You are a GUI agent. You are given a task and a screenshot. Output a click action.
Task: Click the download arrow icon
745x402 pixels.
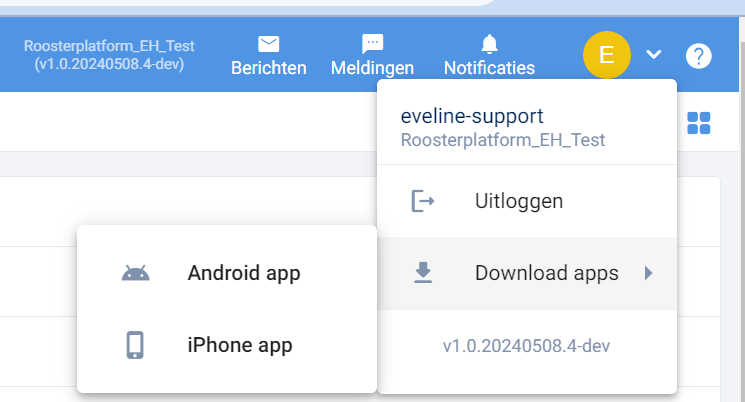(x=423, y=273)
